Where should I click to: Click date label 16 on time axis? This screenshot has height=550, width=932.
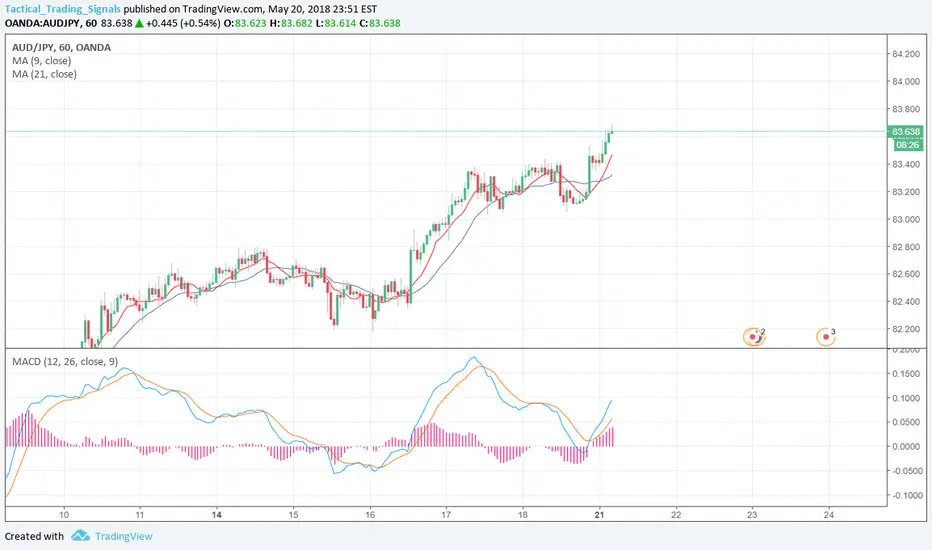[x=370, y=515]
